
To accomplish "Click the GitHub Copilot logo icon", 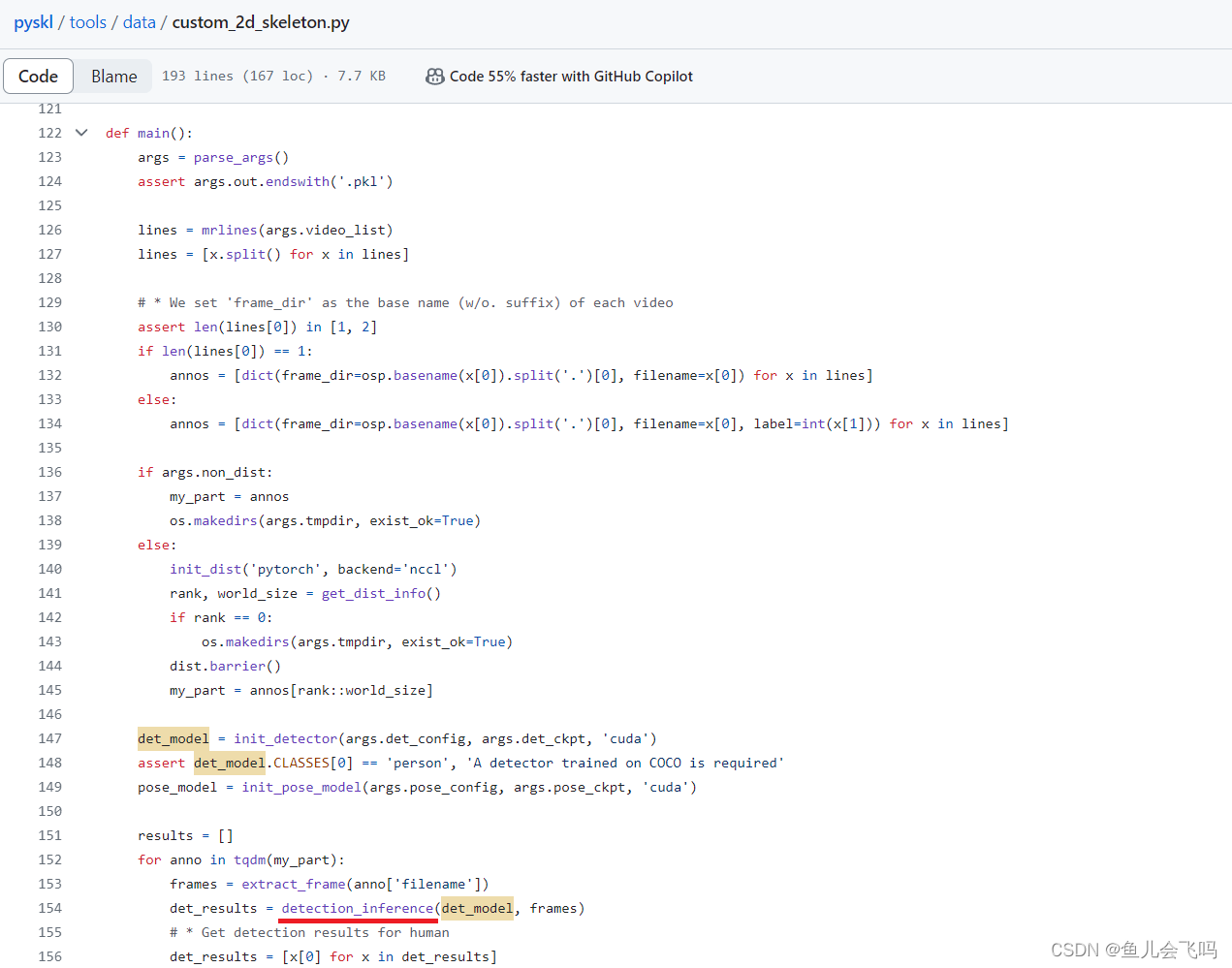I will coord(435,76).
